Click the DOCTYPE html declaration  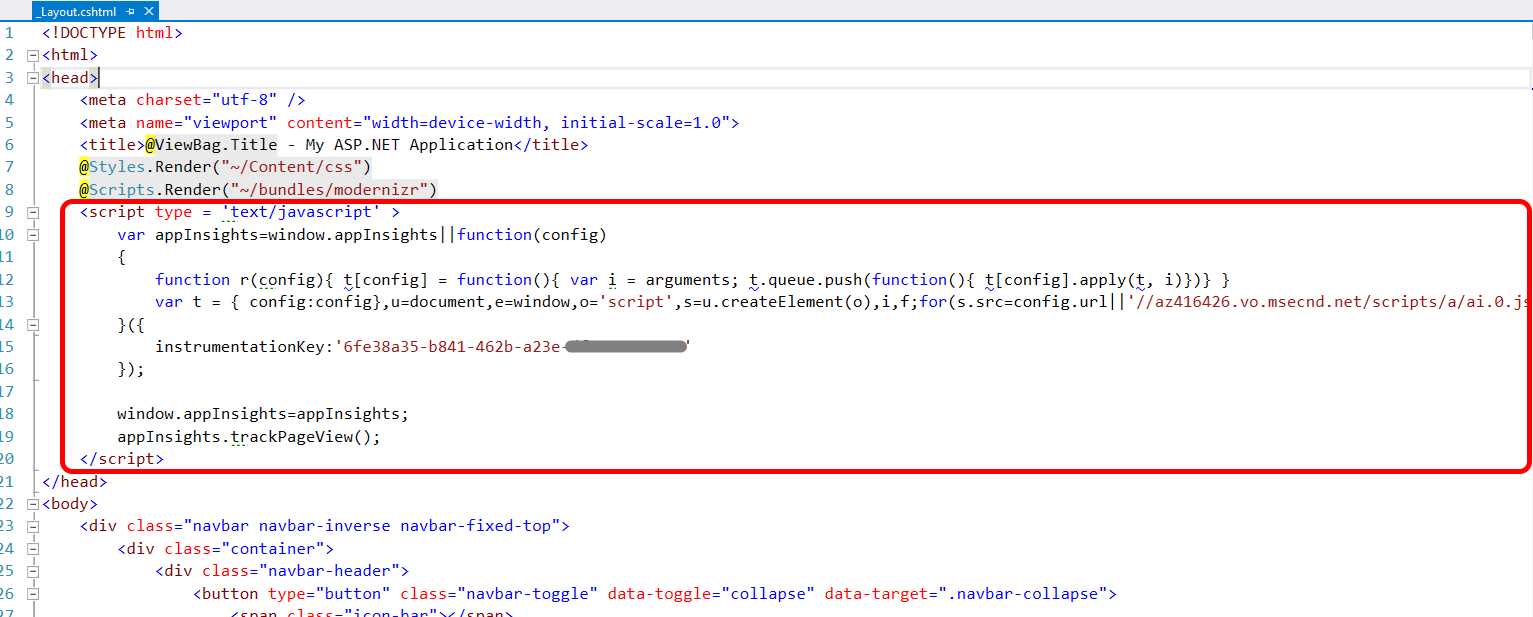click(112, 32)
